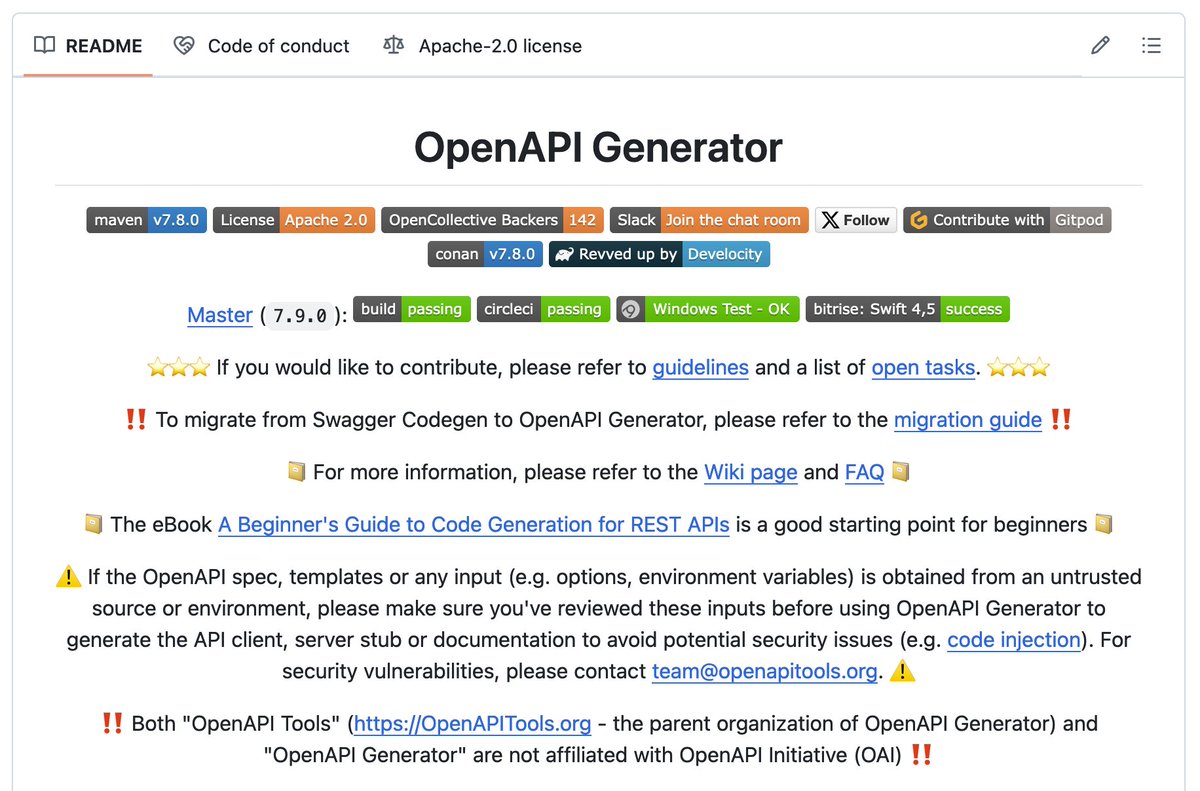Click the heart icon beside Code of conduct
Screen dimensions: 1200x791
pos(183,45)
